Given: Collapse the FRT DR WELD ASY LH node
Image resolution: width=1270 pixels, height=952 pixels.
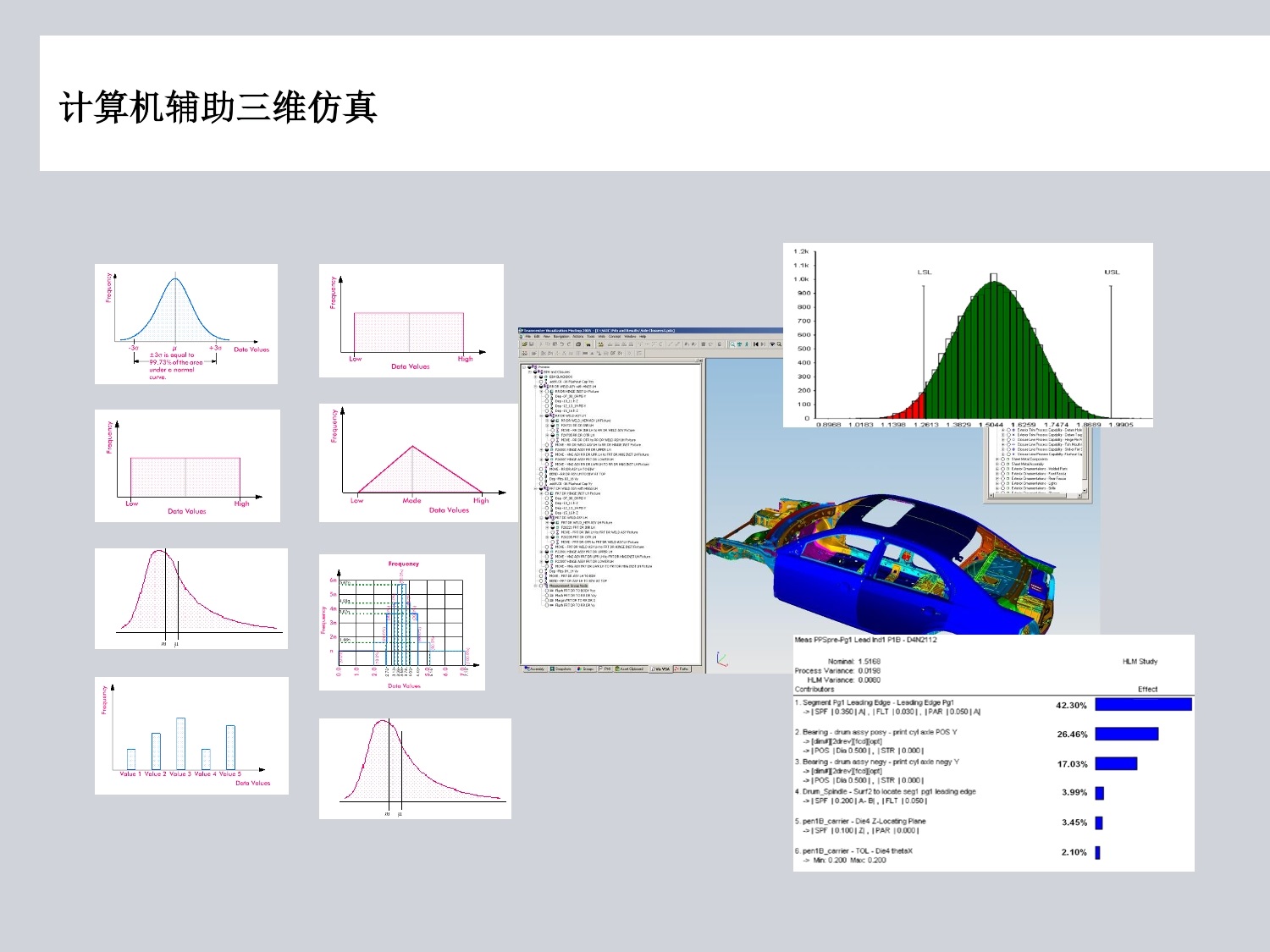Looking at the screenshot, I should tap(541, 517).
